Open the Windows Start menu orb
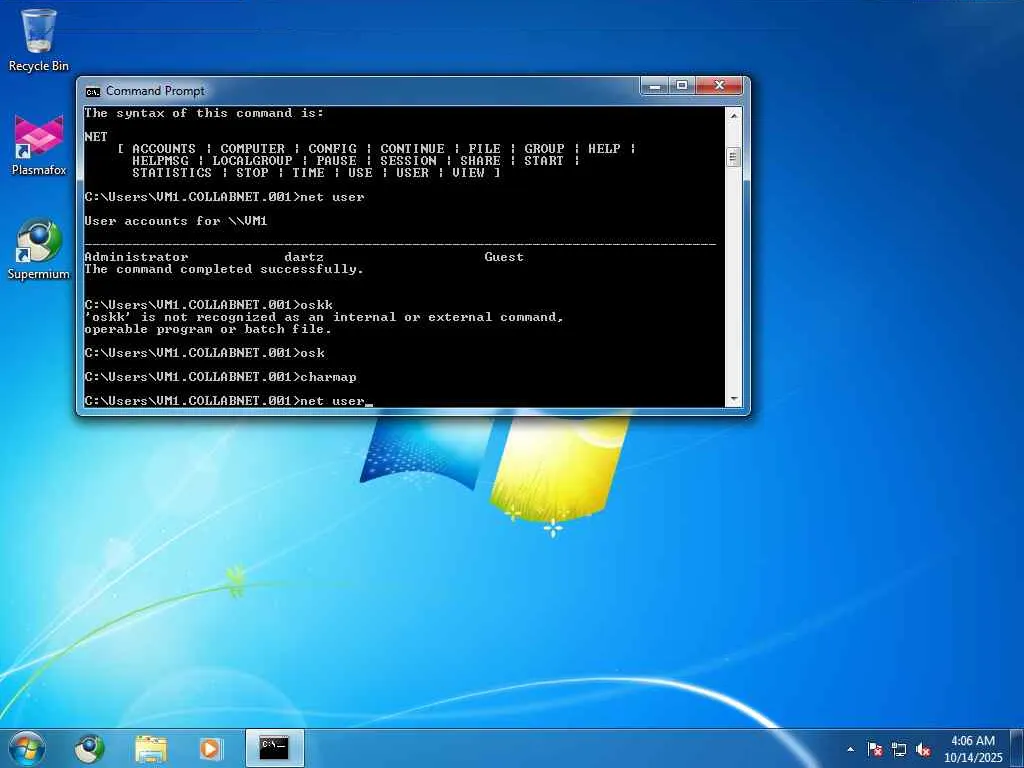This screenshot has height=768, width=1024. tap(27, 748)
